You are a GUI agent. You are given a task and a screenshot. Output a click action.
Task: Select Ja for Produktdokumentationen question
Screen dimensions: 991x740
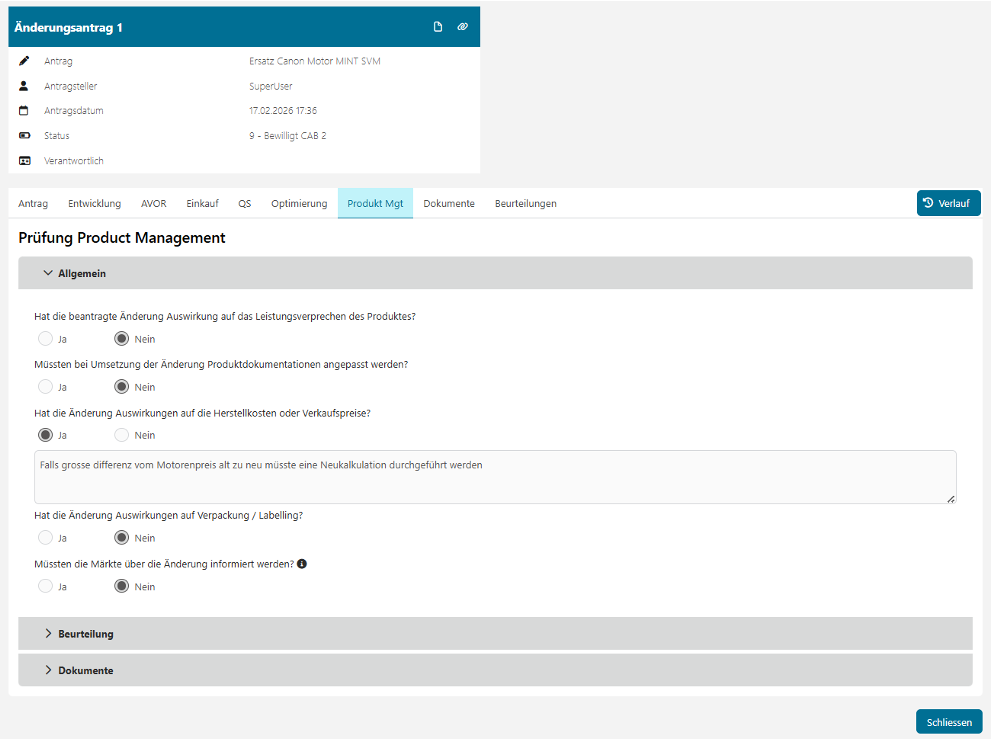pyautogui.click(x=46, y=387)
